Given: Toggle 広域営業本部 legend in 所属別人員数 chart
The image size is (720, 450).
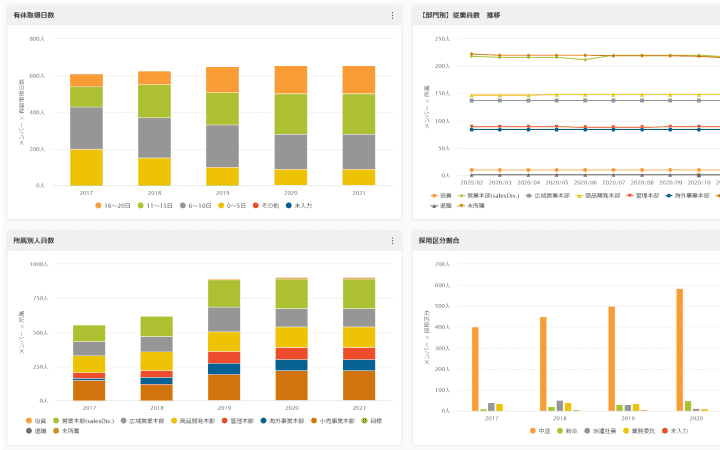Looking at the screenshot, I should 142,421.
